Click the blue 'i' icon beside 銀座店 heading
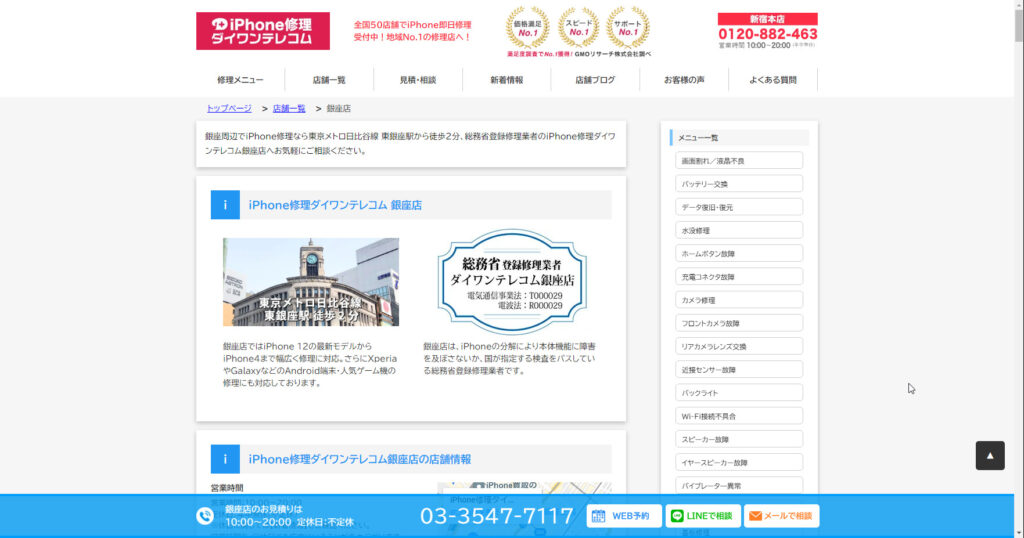This screenshot has width=1024, height=538. pos(225,205)
